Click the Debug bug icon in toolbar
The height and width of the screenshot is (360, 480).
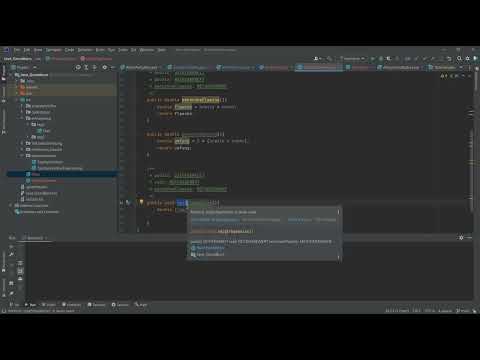click(381, 59)
